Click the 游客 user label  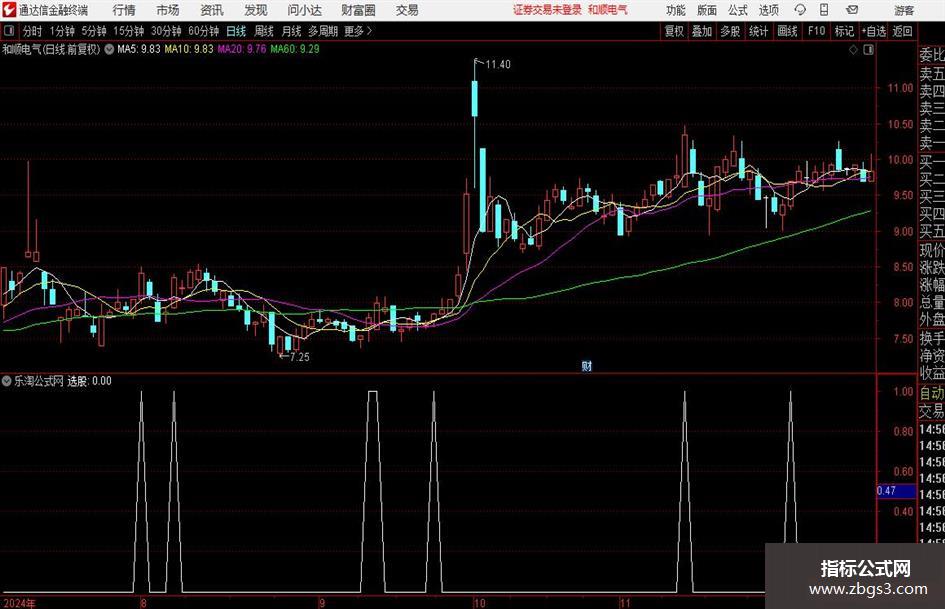[904, 10]
